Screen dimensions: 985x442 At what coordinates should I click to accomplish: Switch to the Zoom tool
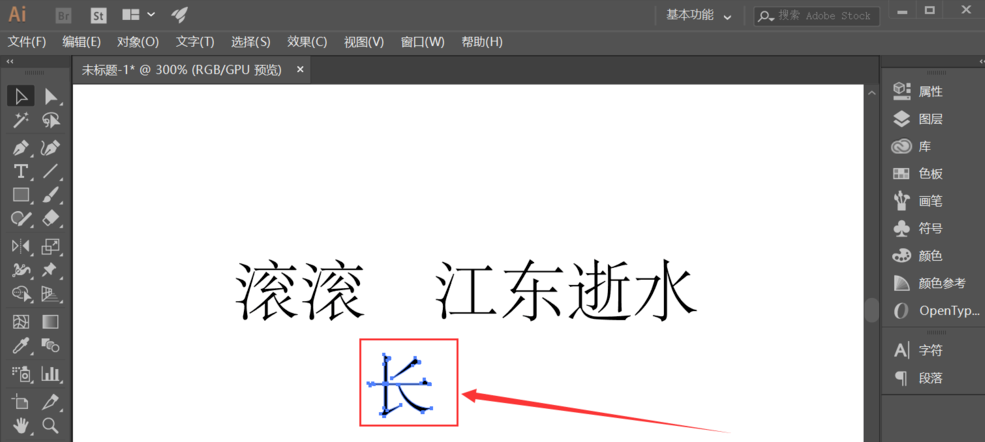point(50,426)
